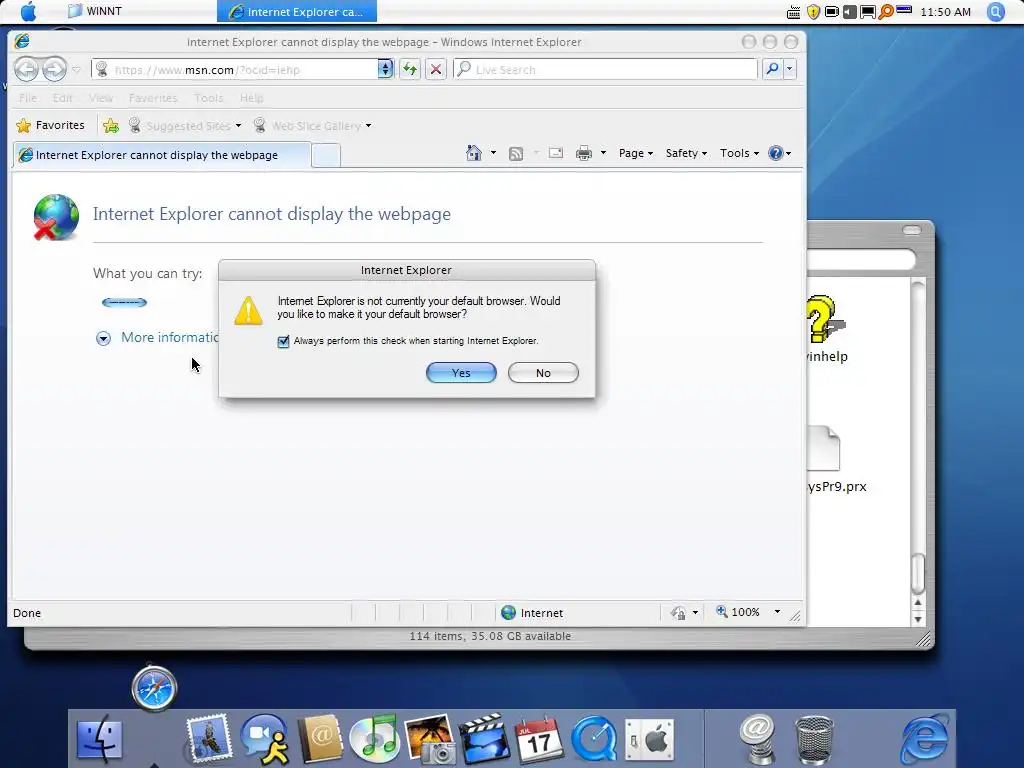Select the 'cannot display the webpage' tab
1024x768 pixels.
point(161,155)
